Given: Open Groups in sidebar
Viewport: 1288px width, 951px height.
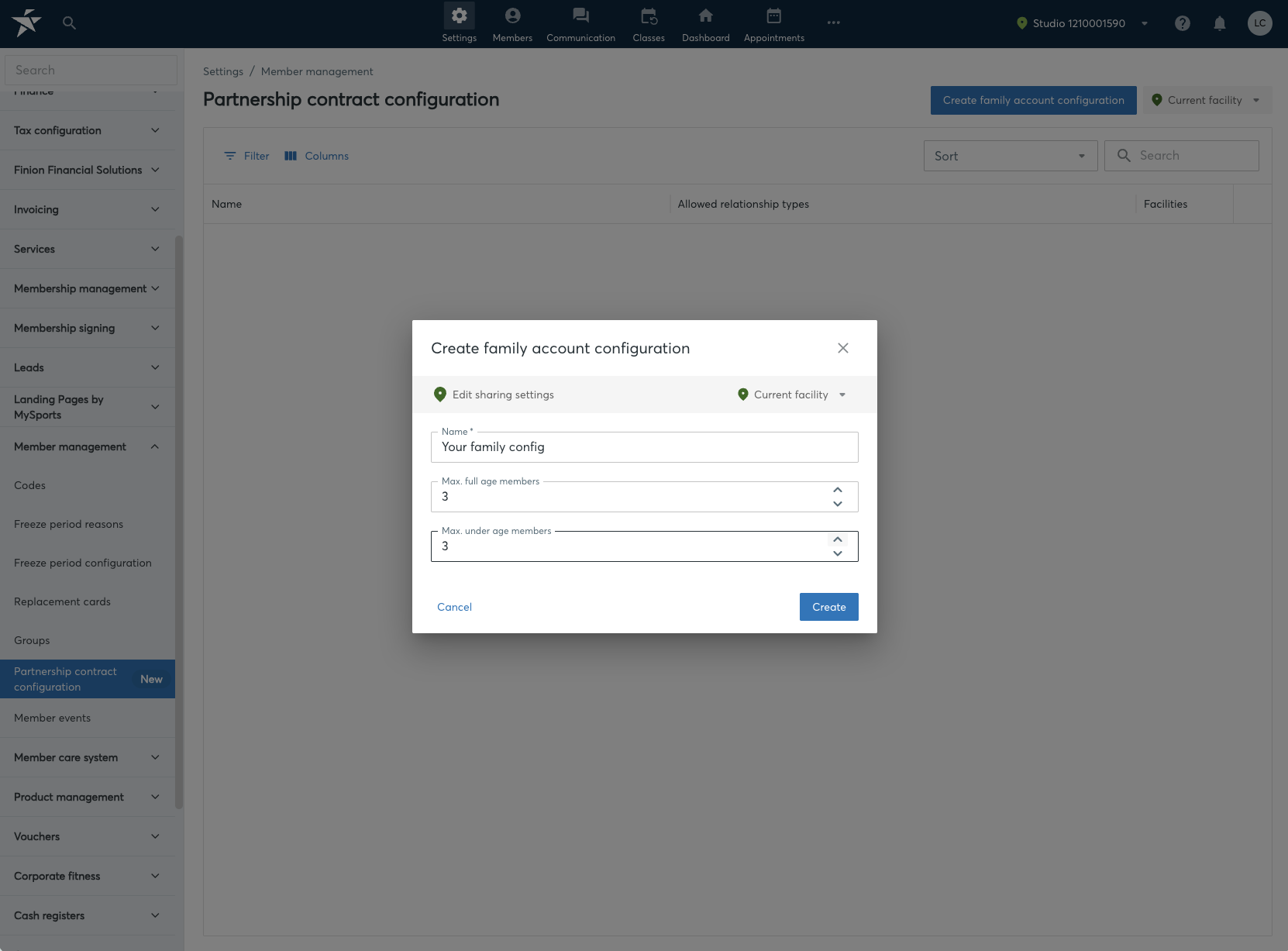Looking at the screenshot, I should point(88,640).
